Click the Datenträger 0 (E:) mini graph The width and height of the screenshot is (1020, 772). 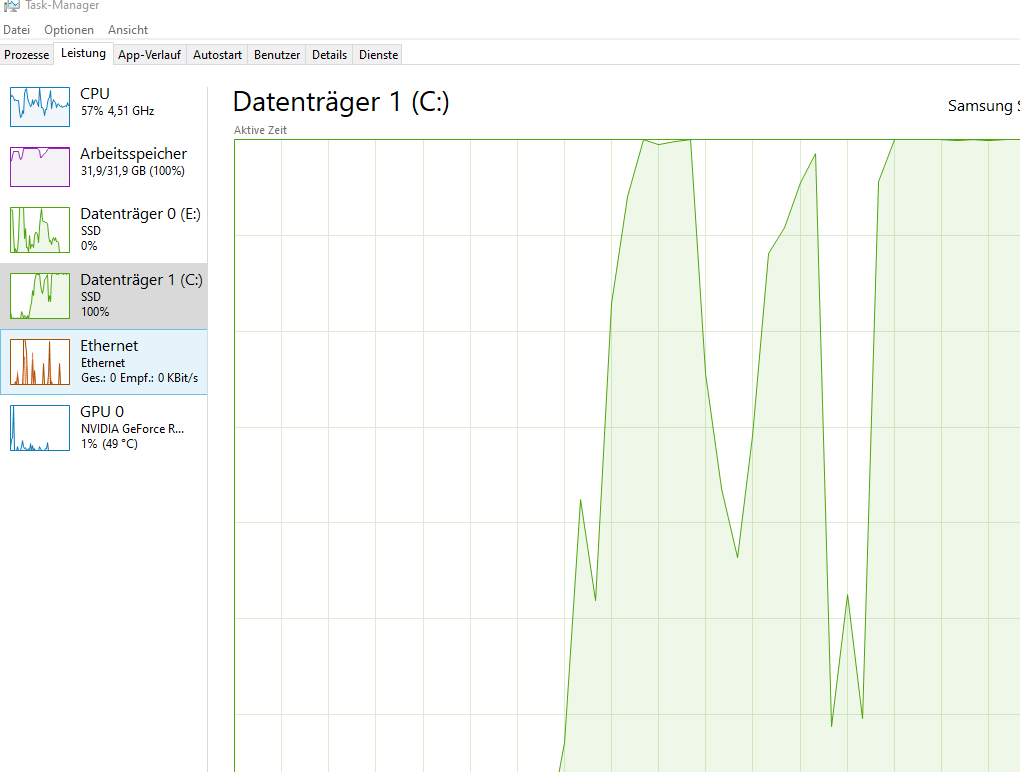click(40, 230)
